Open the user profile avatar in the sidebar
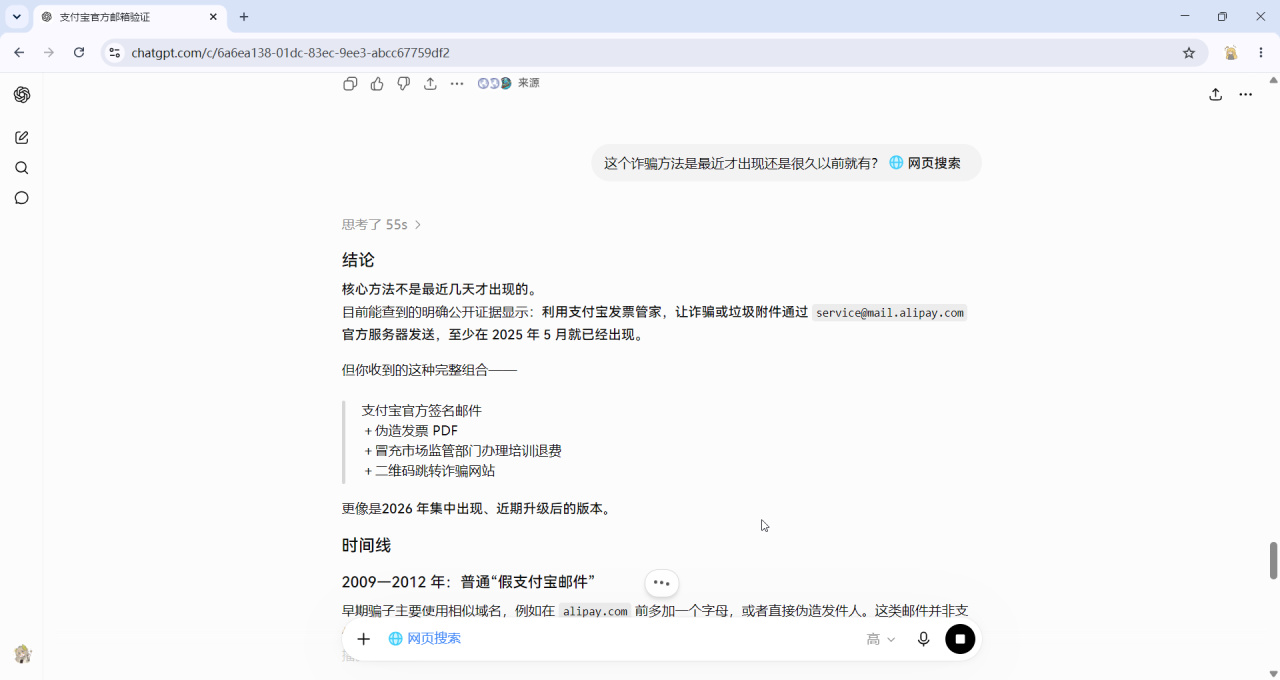Viewport: 1280px width, 680px height. coord(23,654)
